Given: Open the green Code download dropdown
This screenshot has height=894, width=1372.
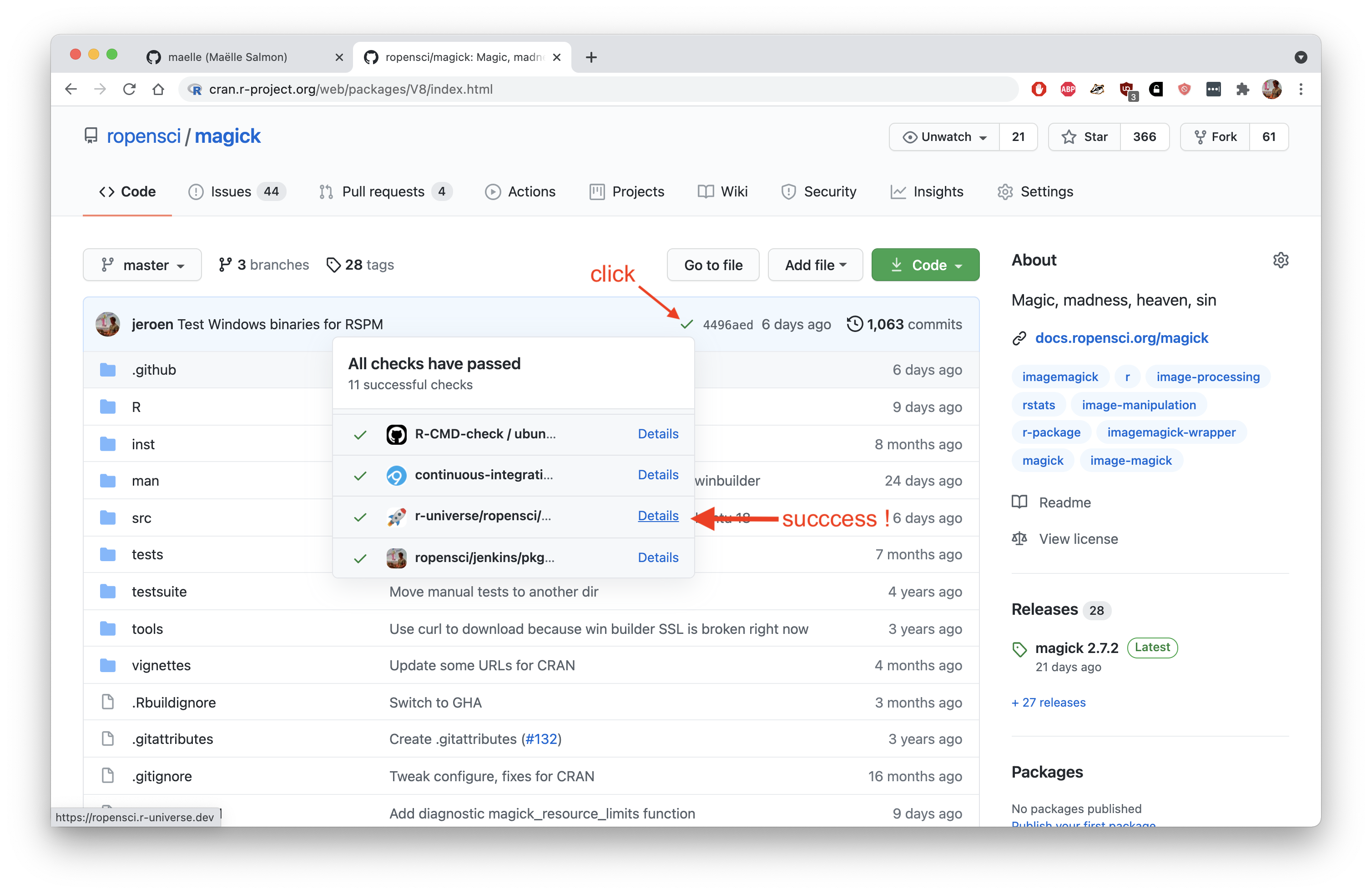Looking at the screenshot, I should click(x=925, y=265).
